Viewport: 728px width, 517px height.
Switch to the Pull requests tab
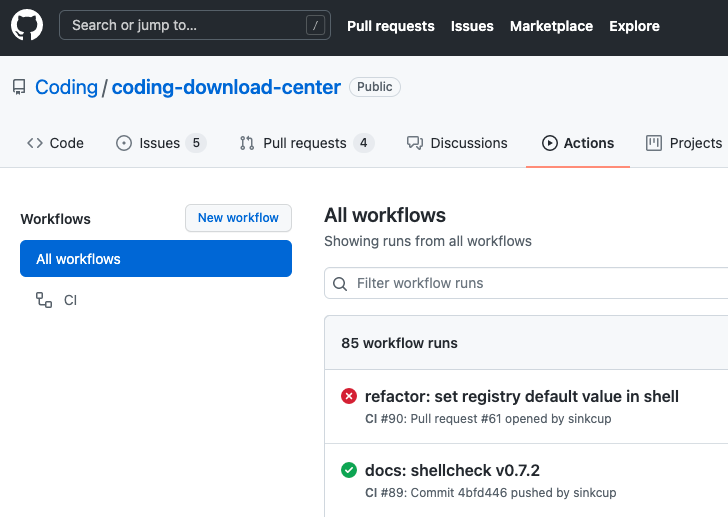click(x=305, y=143)
